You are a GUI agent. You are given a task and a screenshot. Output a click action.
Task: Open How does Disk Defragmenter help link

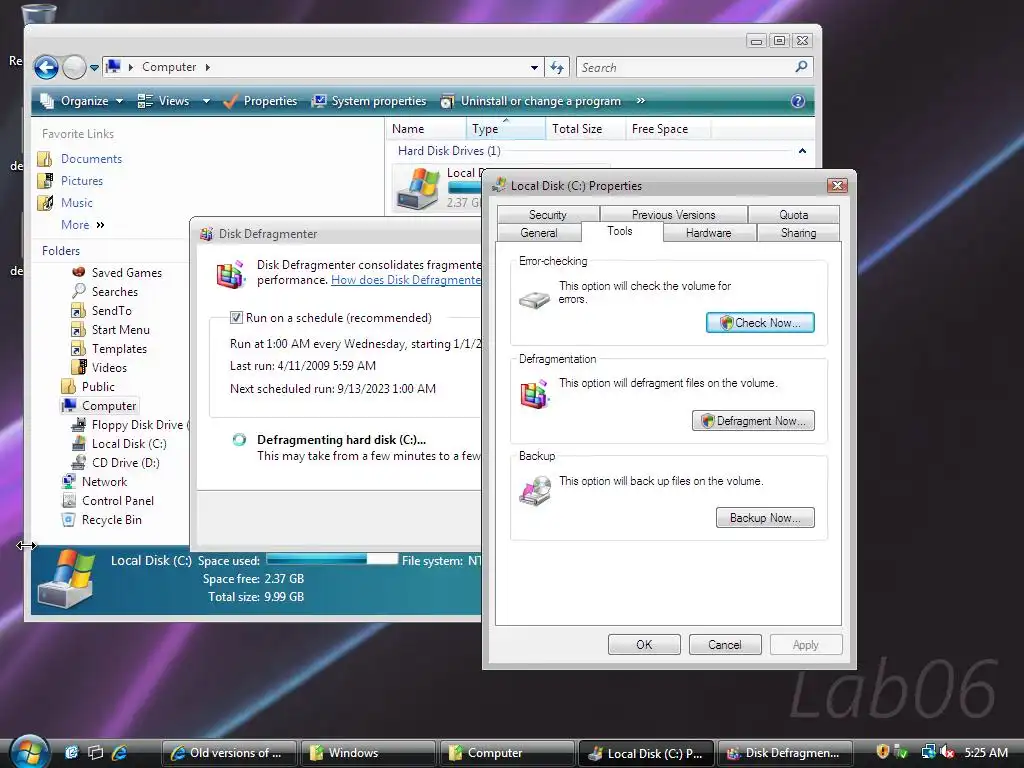click(406, 280)
